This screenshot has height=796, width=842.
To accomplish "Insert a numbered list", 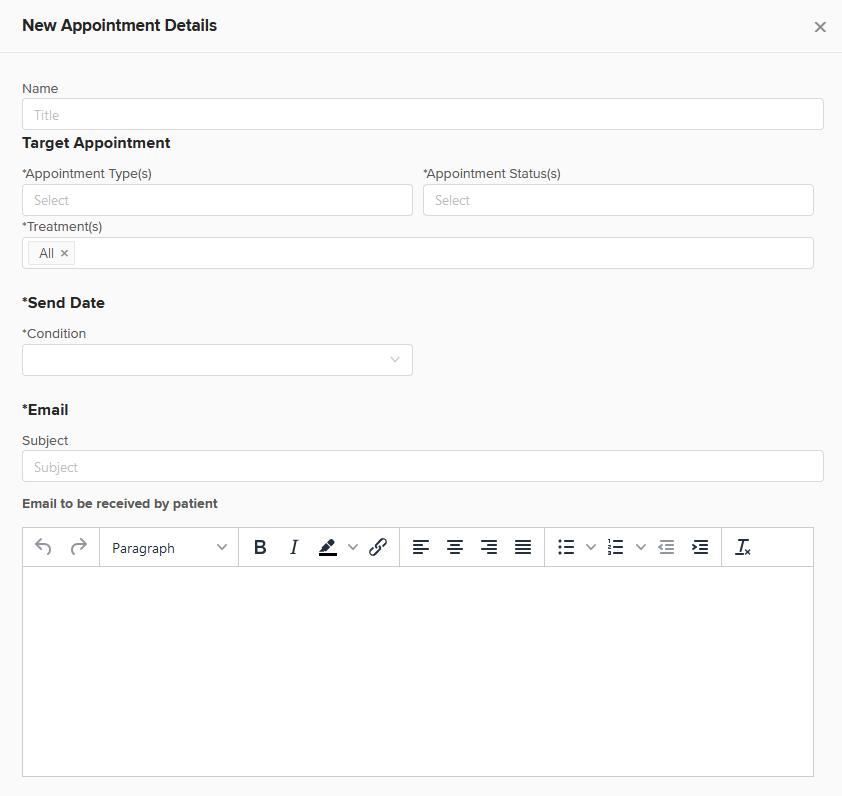I will (615, 547).
